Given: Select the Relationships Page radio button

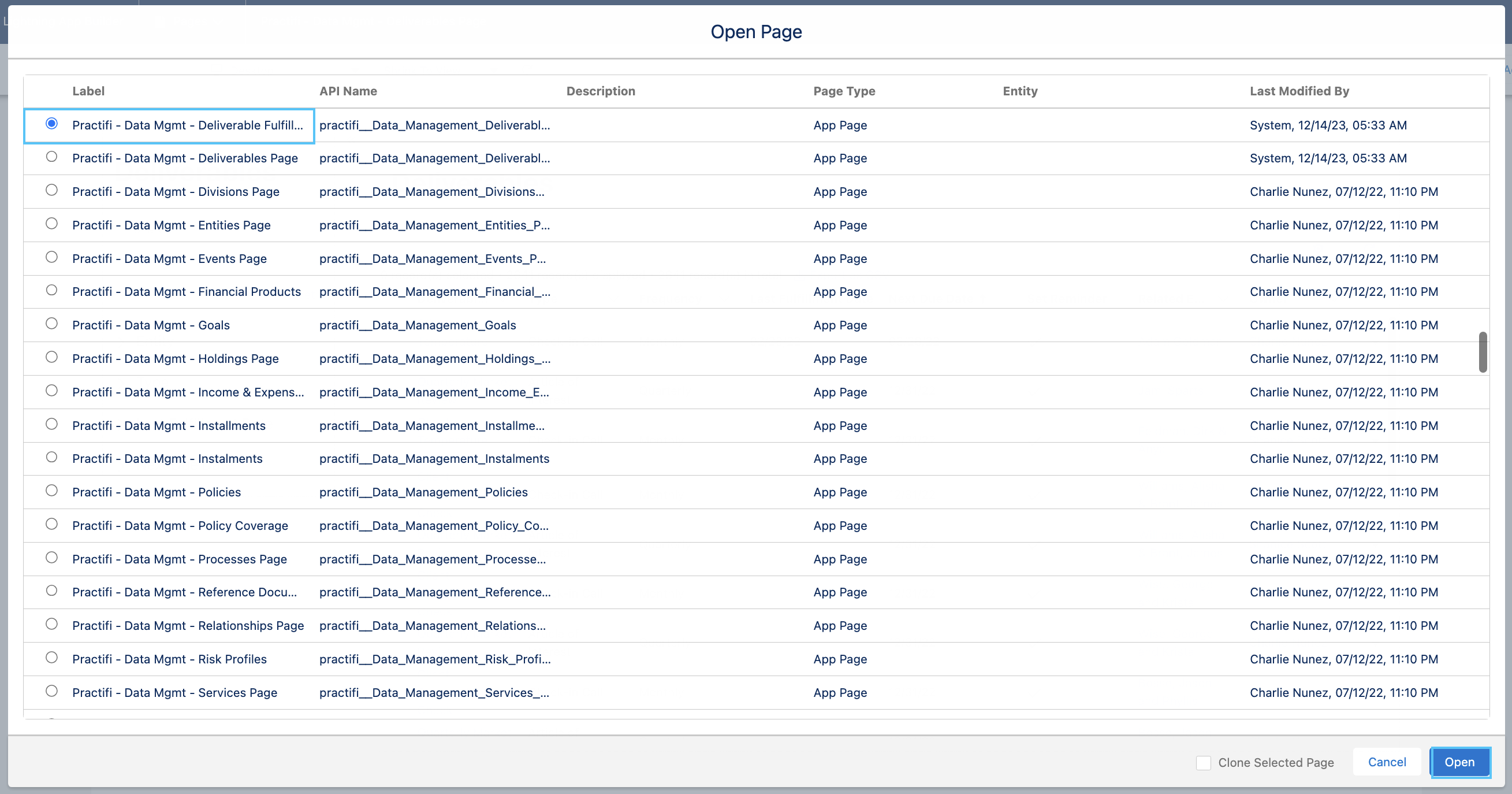Looking at the screenshot, I should pos(51,624).
